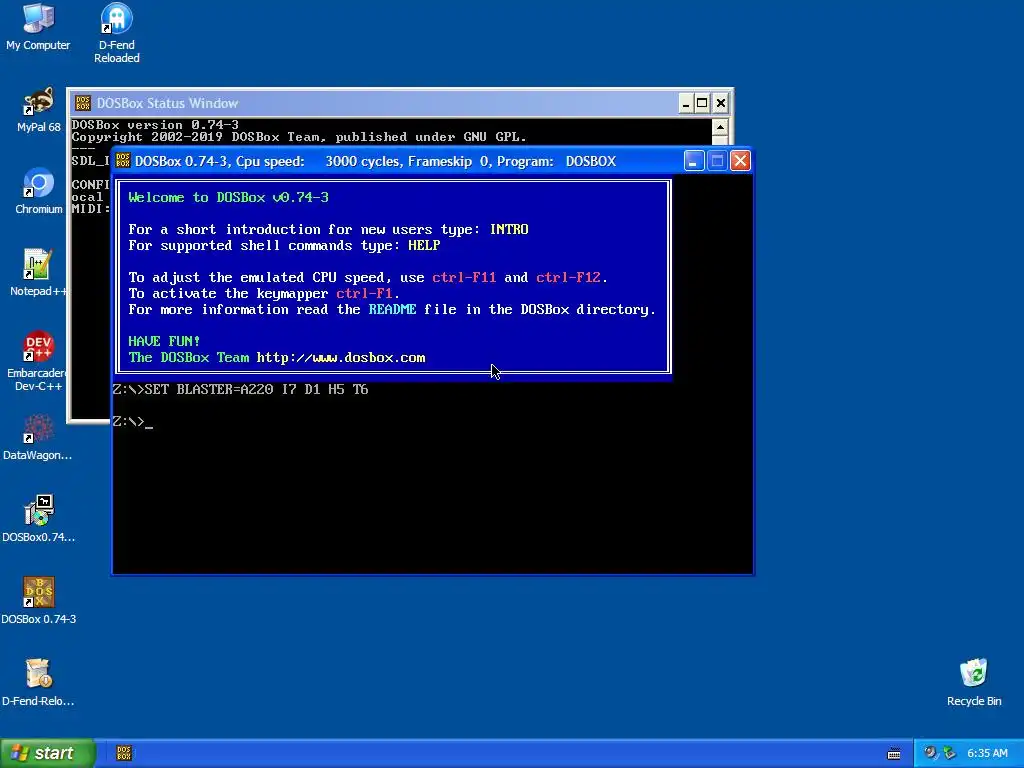Open the Start menu
1024x768 pixels.
(48, 753)
